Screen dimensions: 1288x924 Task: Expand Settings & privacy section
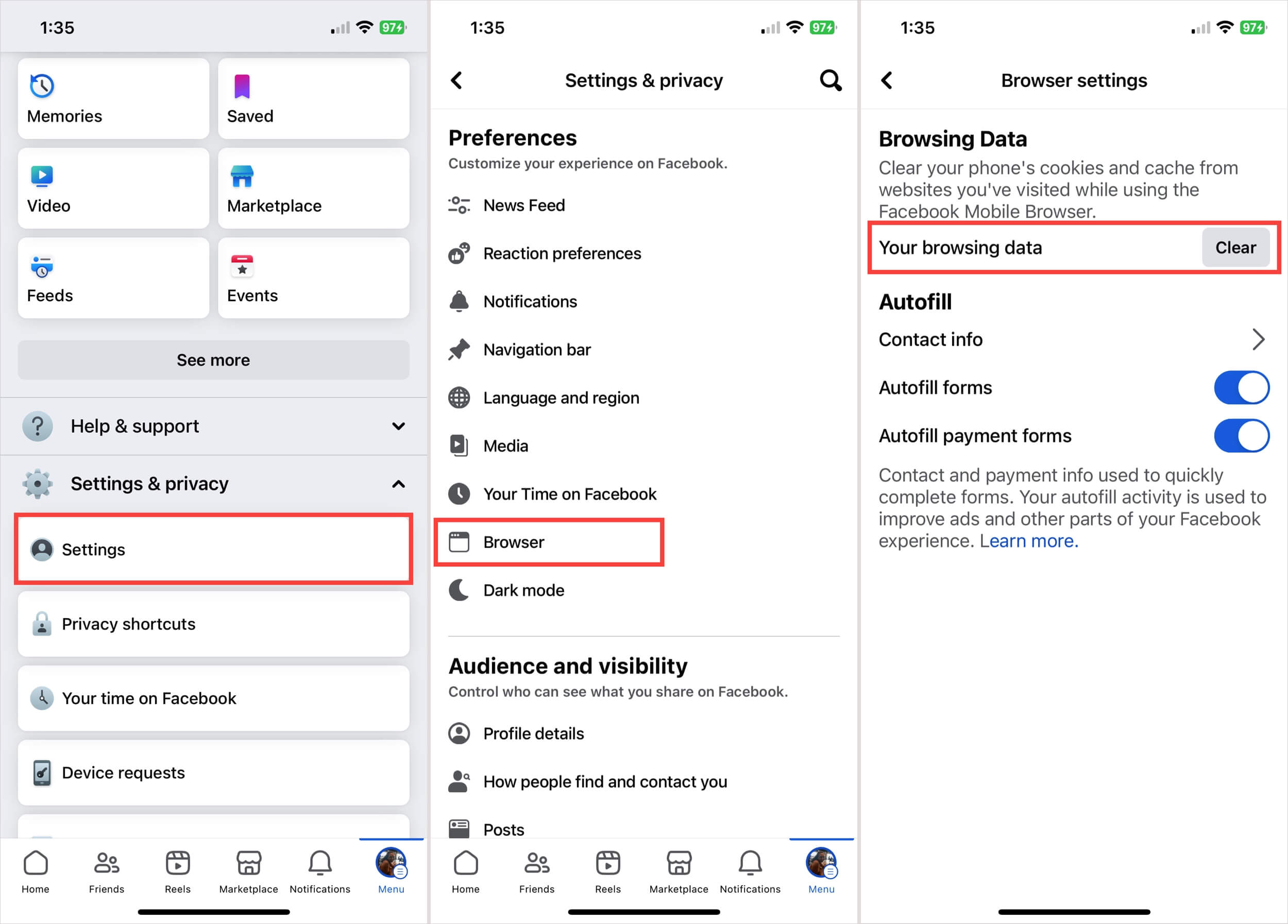(214, 483)
